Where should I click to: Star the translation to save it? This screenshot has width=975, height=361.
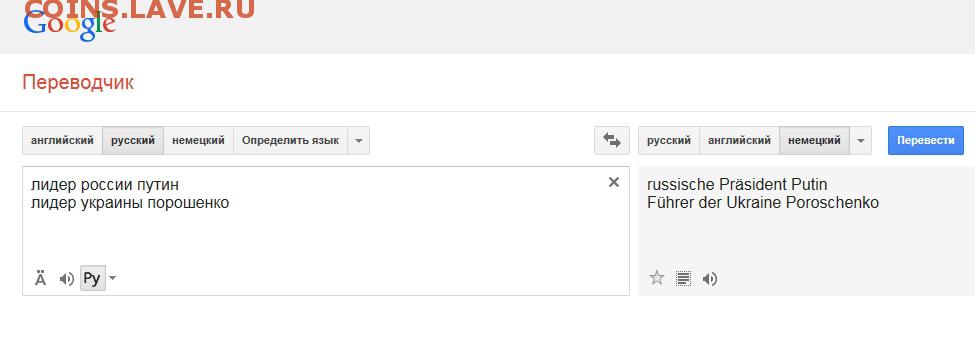click(657, 278)
